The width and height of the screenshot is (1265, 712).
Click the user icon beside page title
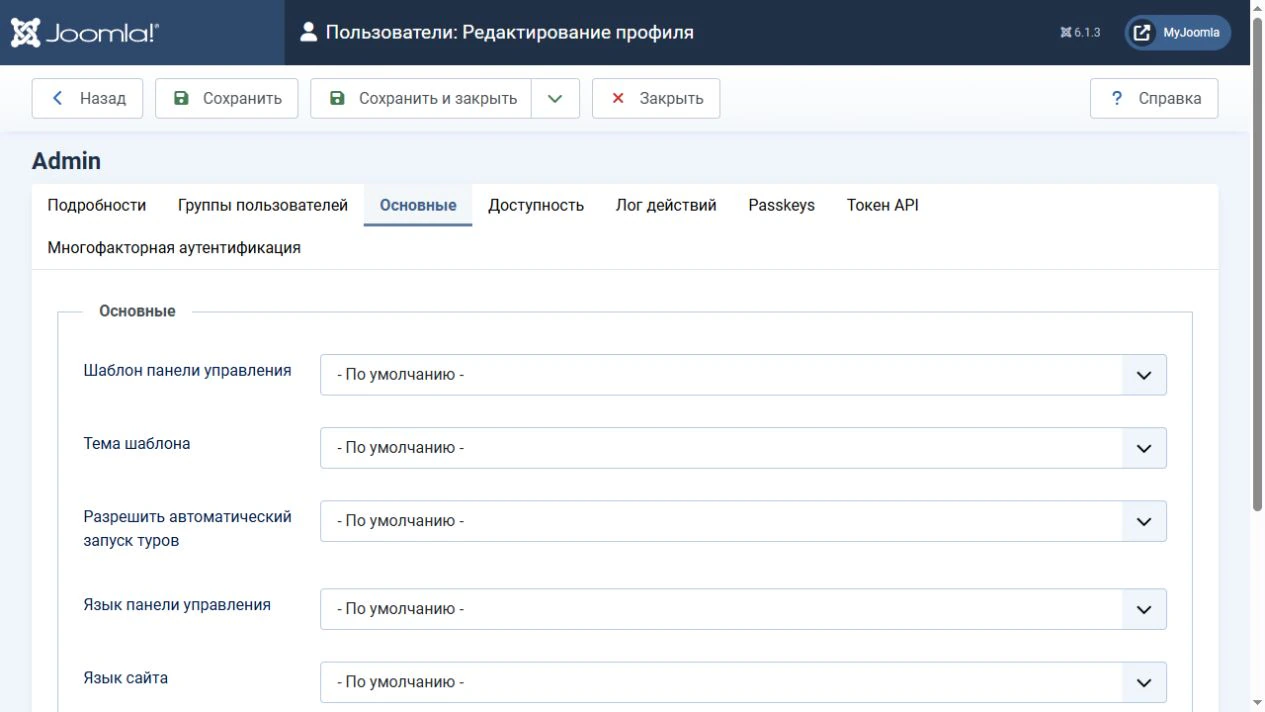[x=309, y=33]
